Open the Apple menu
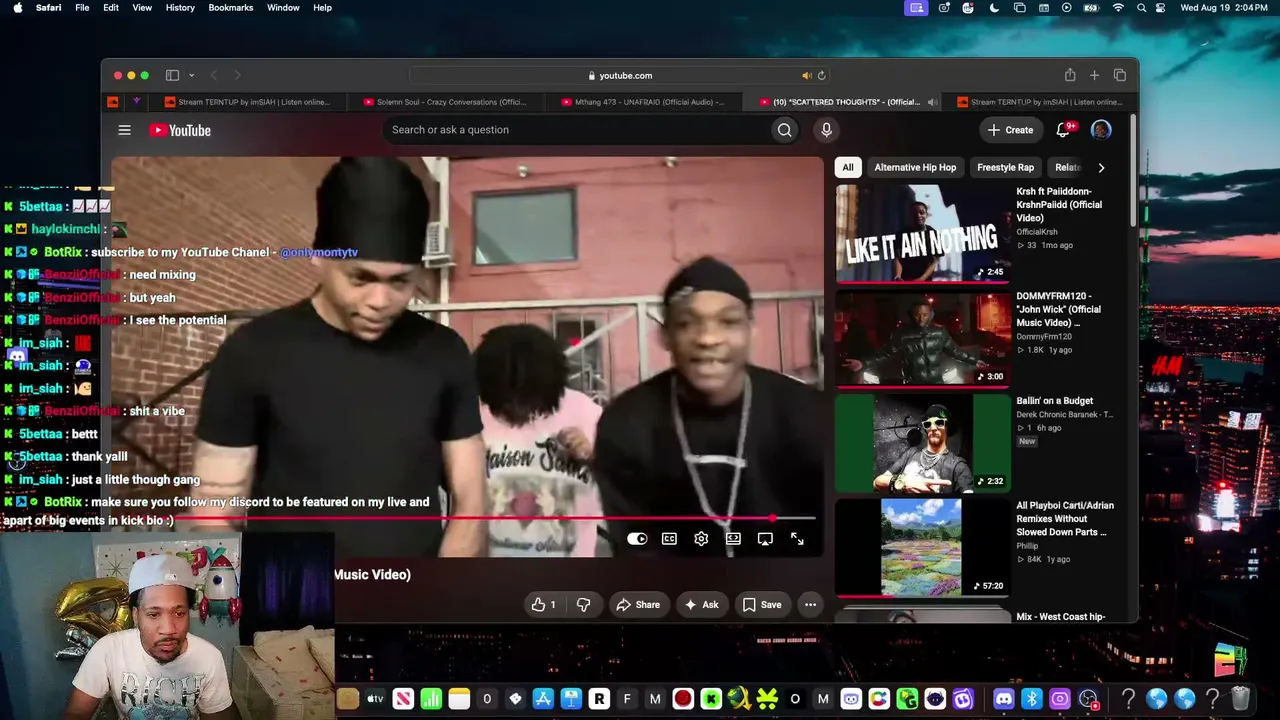The image size is (1280, 720). click(17, 8)
